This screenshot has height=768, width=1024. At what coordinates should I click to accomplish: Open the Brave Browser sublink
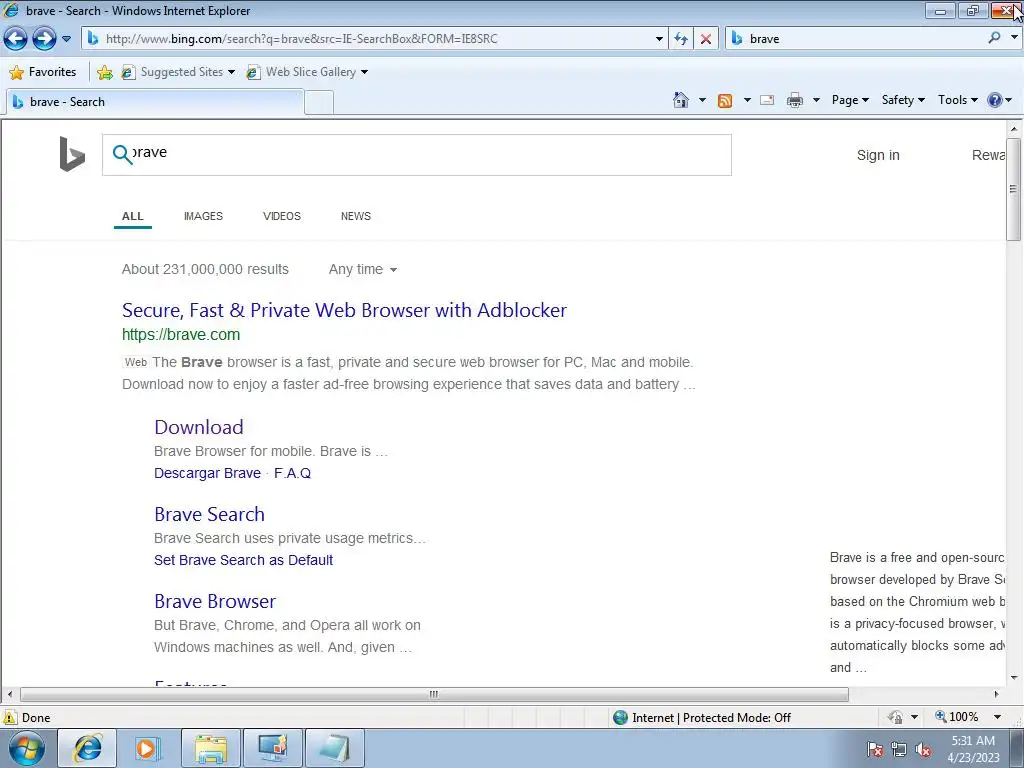(x=215, y=601)
